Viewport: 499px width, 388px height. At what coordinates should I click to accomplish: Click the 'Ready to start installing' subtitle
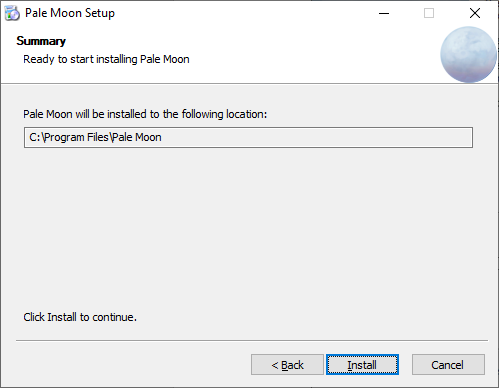tap(106, 59)
